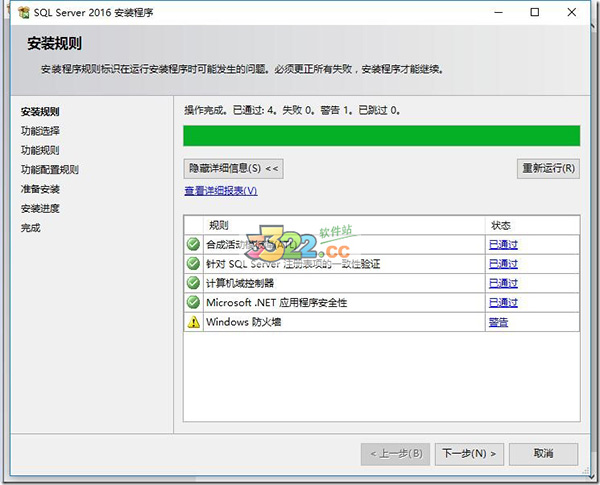Viewport: 600px width, 485px height.
Task: Open the 查看详细报表(V) link
Action: coord(221,191)
